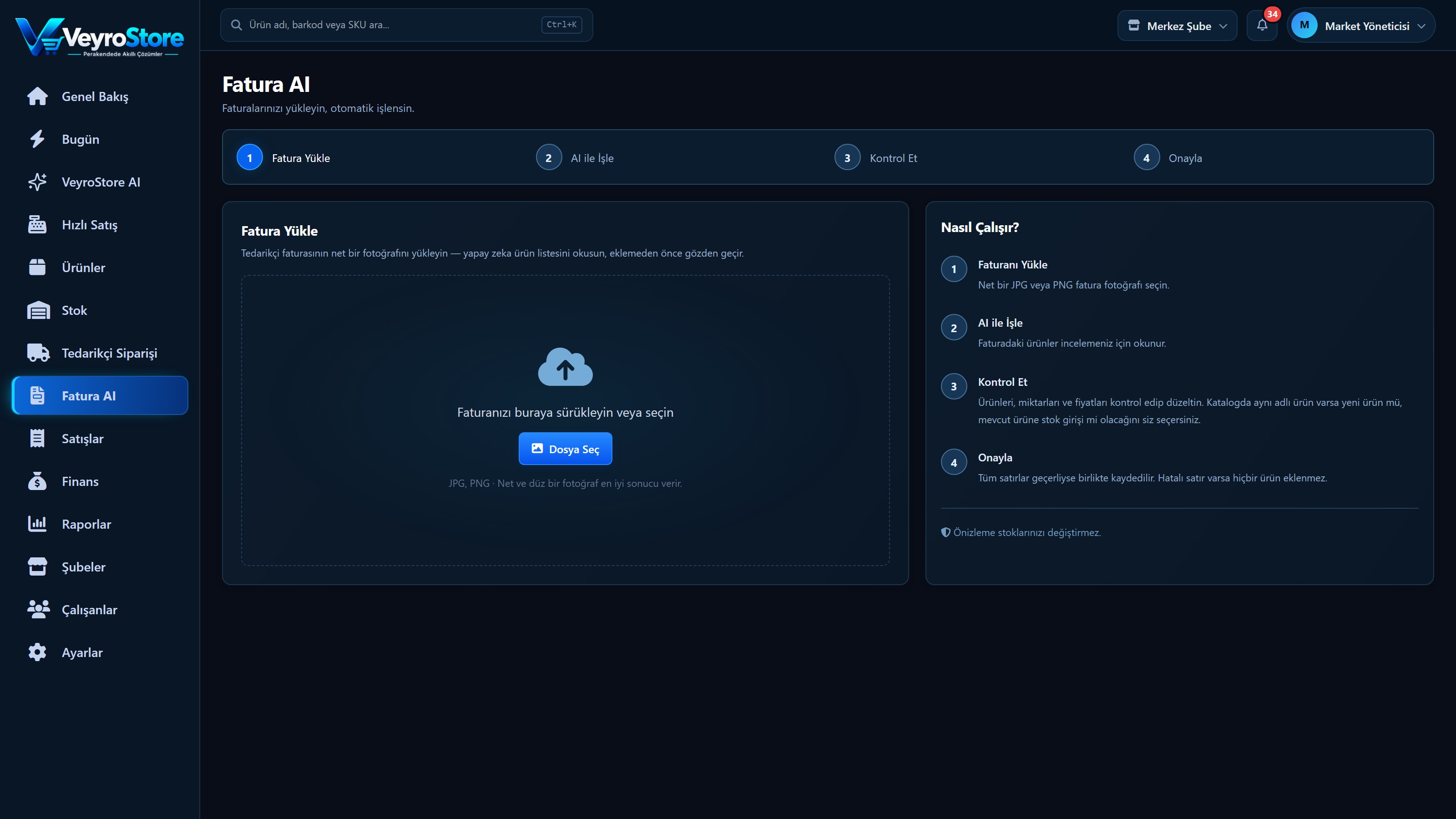Viewport: 1456px width, 819px height.
Task: Click "Faturadaki ürünler incelemeniz için okunur." text
Action: click(1072, 343)
